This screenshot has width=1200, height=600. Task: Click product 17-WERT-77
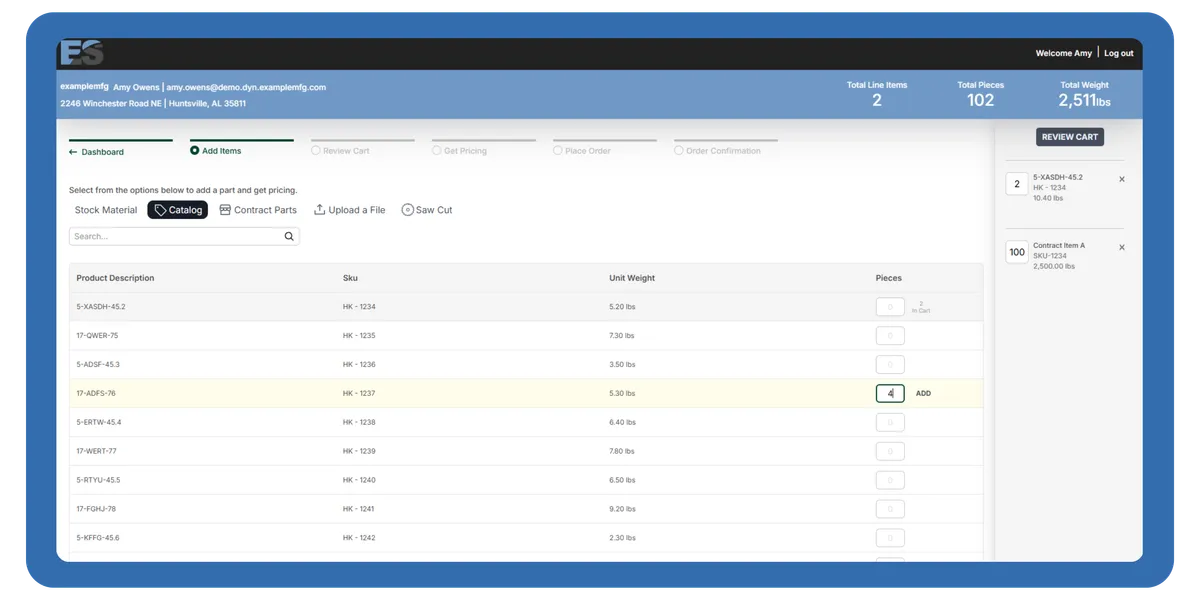[x=97, y=452]
